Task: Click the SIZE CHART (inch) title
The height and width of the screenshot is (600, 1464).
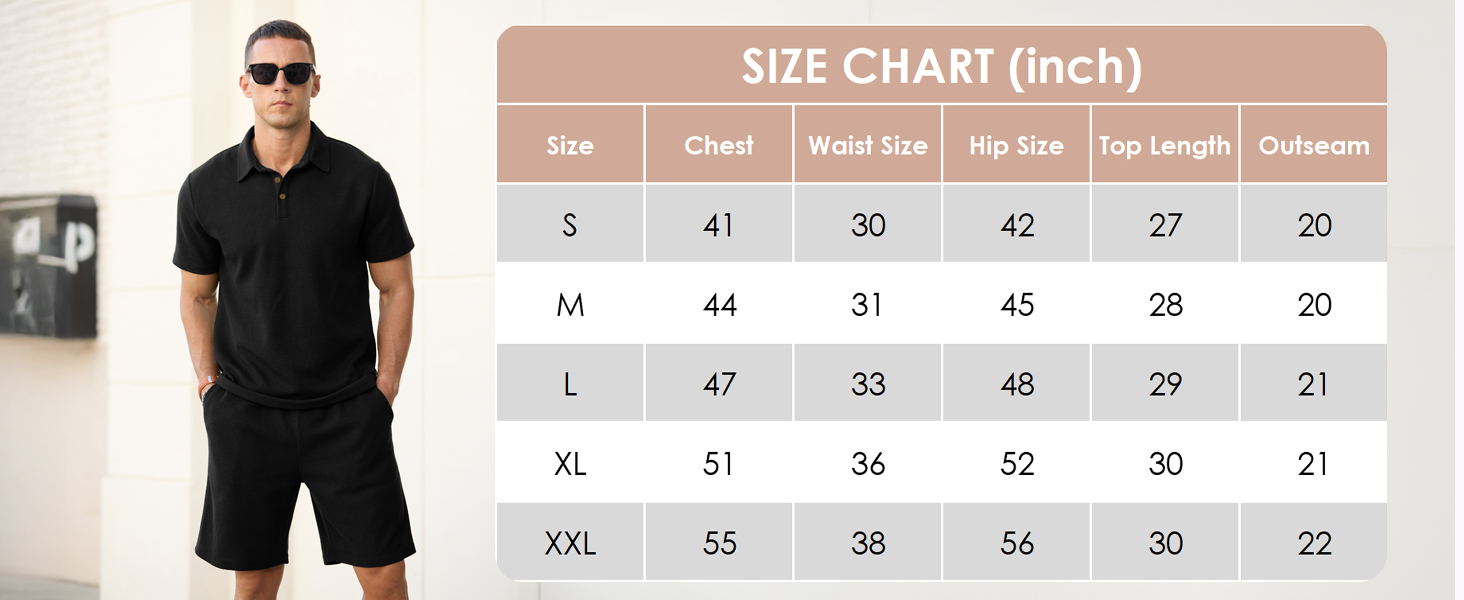Action: (941, 67)
